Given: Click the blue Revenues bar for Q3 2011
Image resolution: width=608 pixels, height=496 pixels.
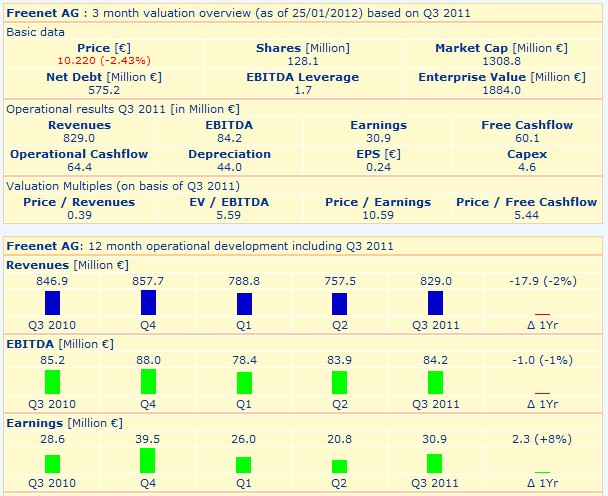Looking at the screenshot, I should coord(435,303).
